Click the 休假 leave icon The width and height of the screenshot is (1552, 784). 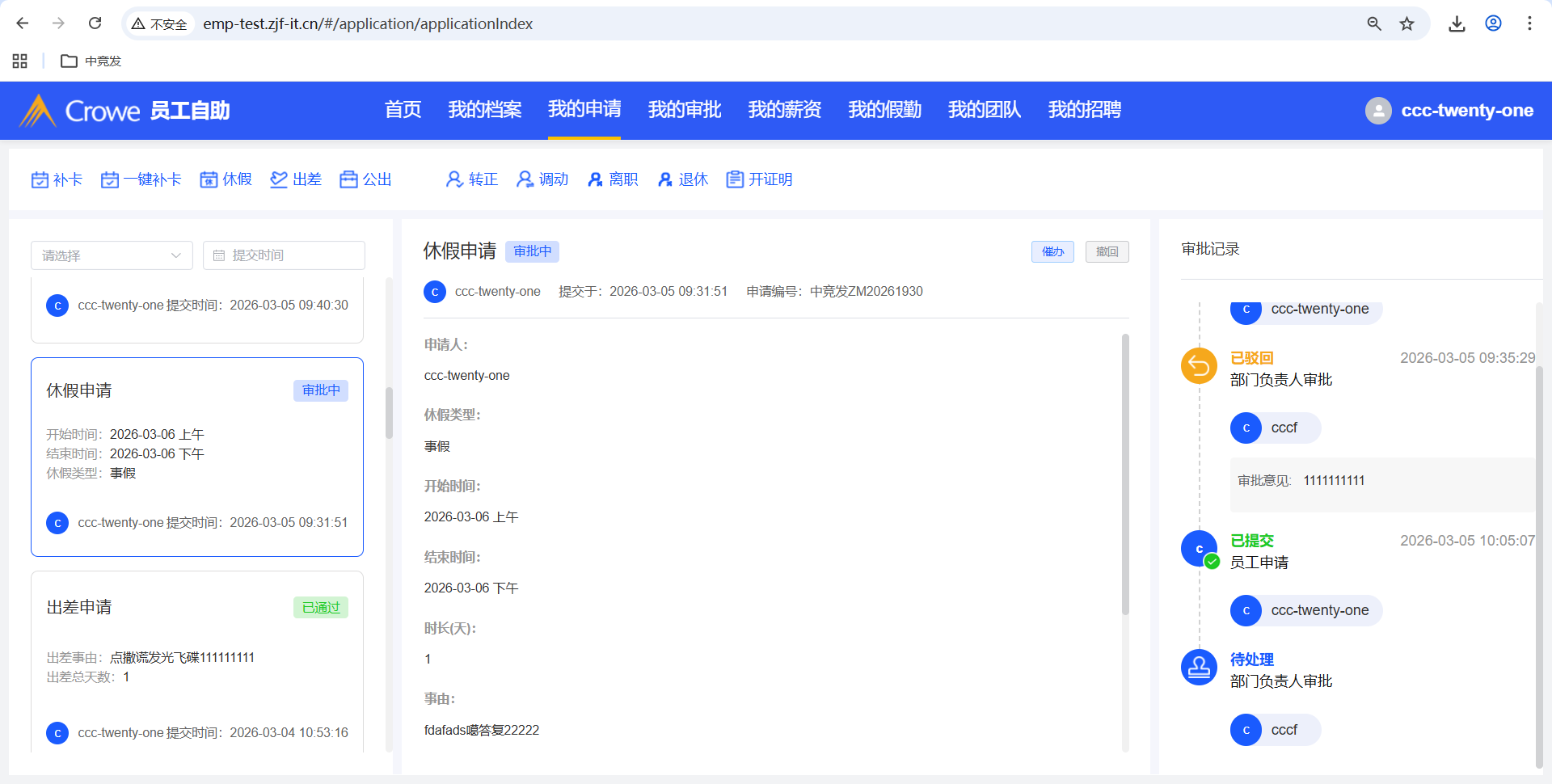209,179
